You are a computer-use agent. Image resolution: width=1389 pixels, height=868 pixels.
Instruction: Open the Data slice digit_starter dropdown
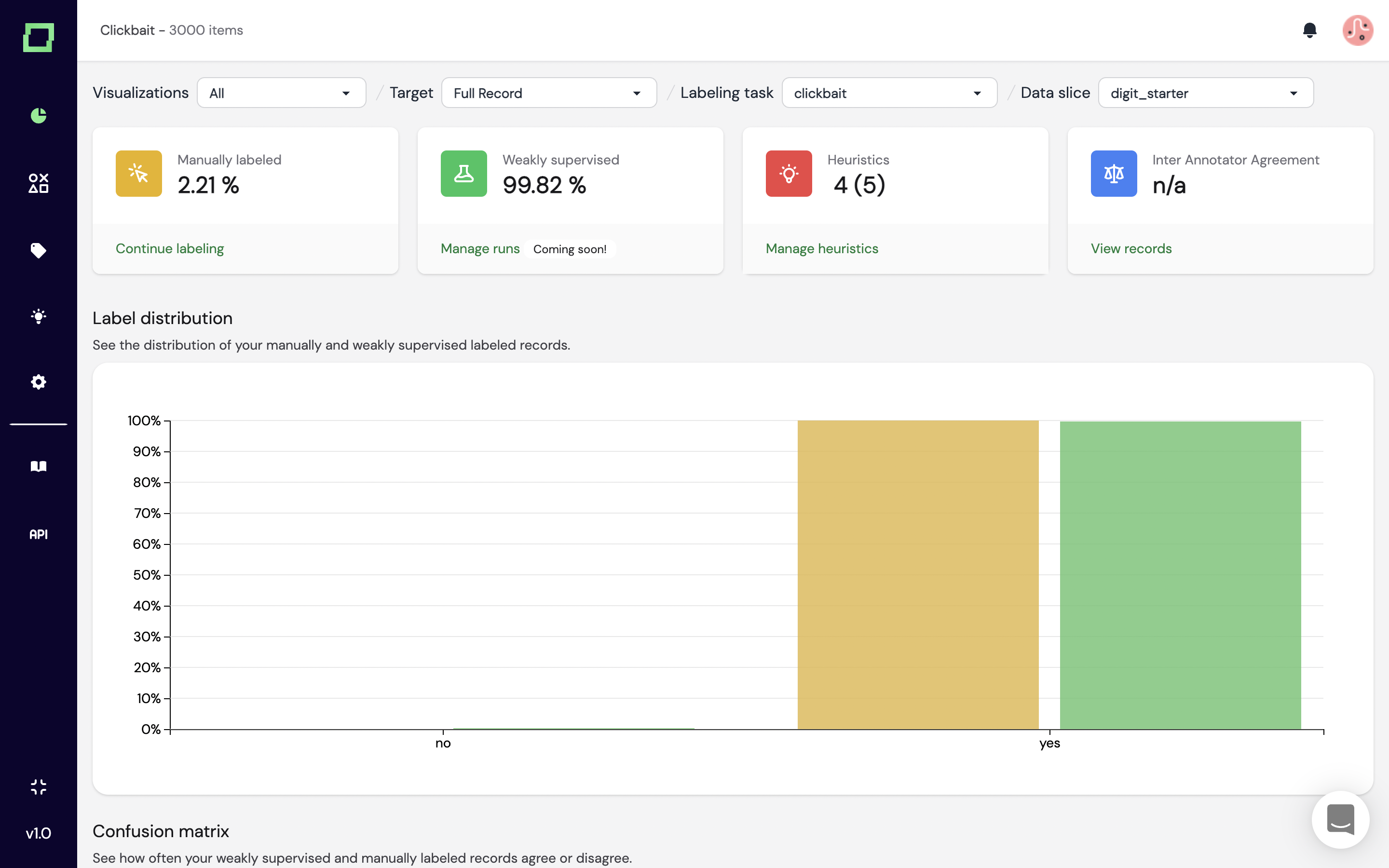[1205, 93]
